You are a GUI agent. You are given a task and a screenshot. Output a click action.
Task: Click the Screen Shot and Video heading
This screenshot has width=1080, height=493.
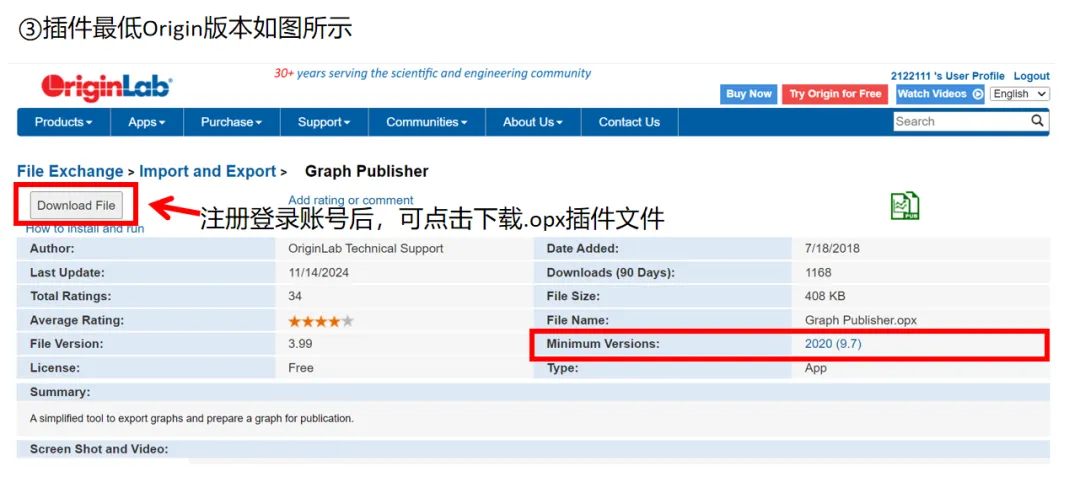click(99, 449)
